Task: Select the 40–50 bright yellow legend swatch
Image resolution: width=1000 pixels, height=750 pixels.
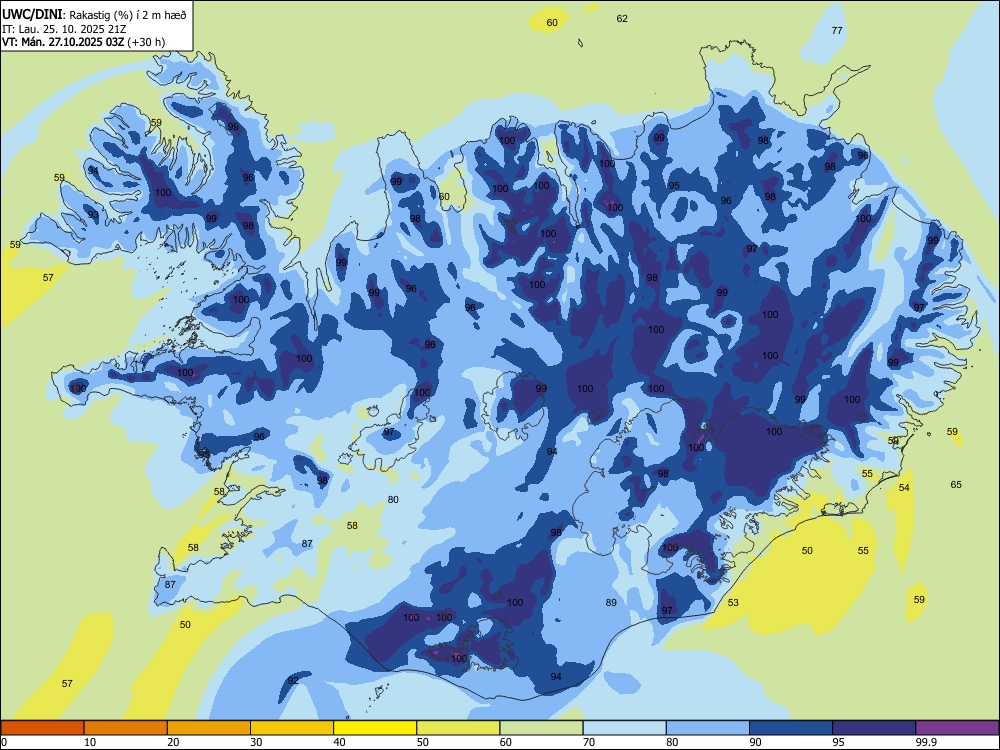Action: [x=375, y=728]
